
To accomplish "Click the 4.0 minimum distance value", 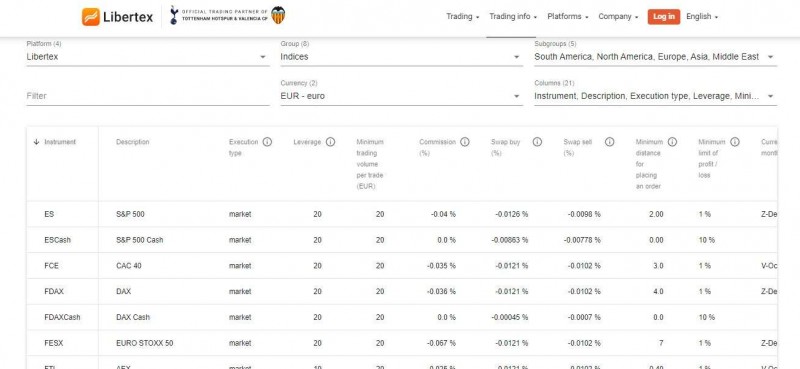I will pyautogui.click(x=658, y=291).
